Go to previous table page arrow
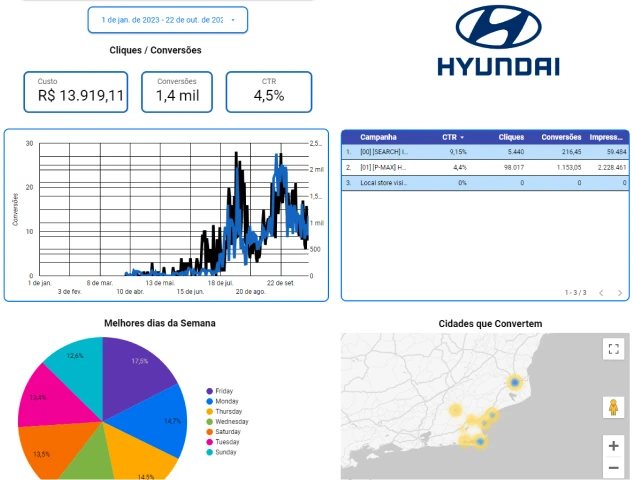This screenshot has width=634, height=480. tap(601, 293)
